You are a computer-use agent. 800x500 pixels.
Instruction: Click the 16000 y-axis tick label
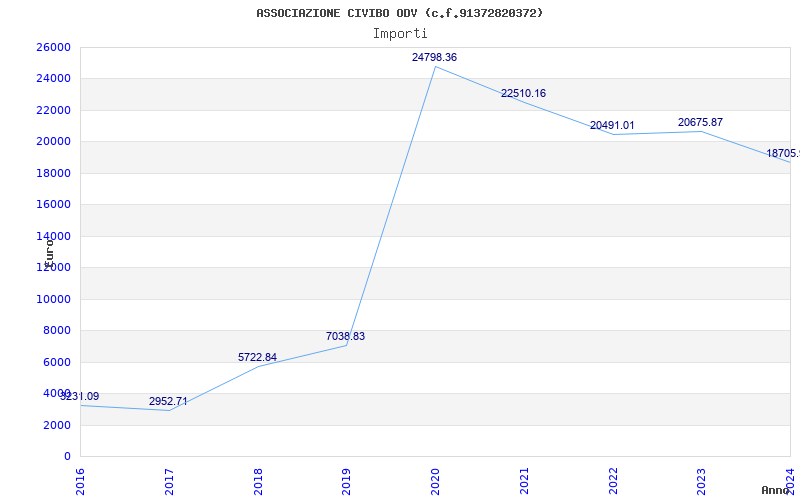point(53,205)
